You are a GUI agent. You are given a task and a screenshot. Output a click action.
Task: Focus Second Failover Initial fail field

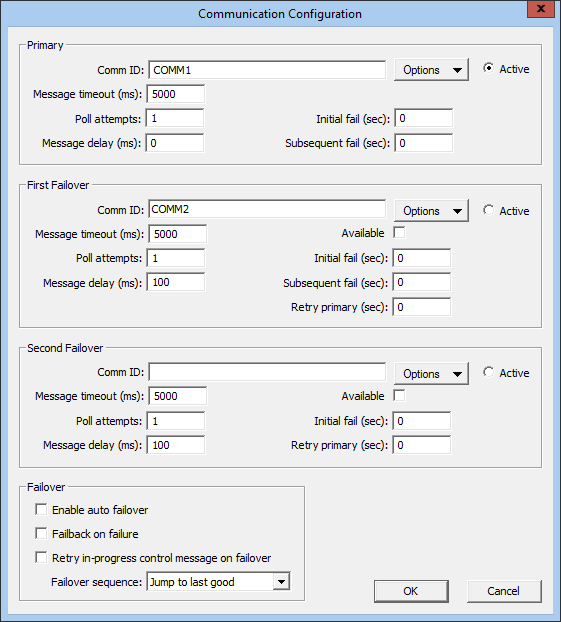click(421, 421)
